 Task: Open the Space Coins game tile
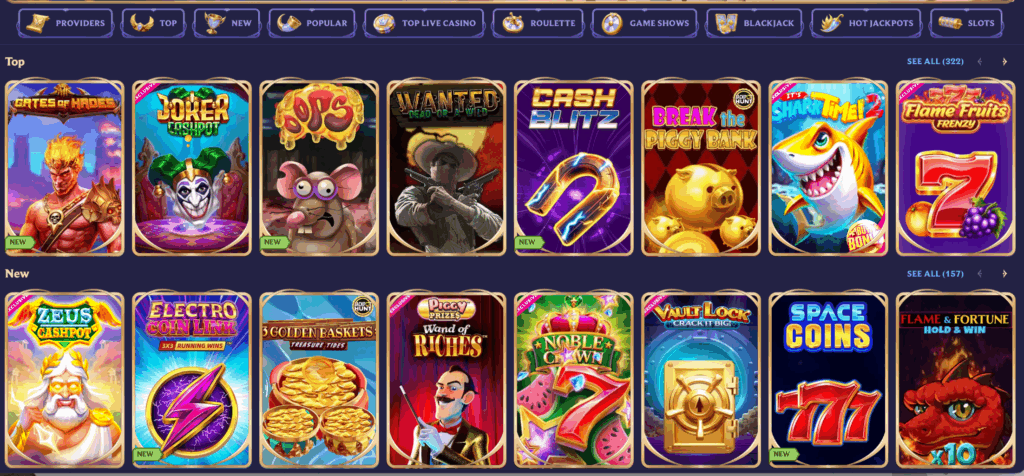[828, 380]
